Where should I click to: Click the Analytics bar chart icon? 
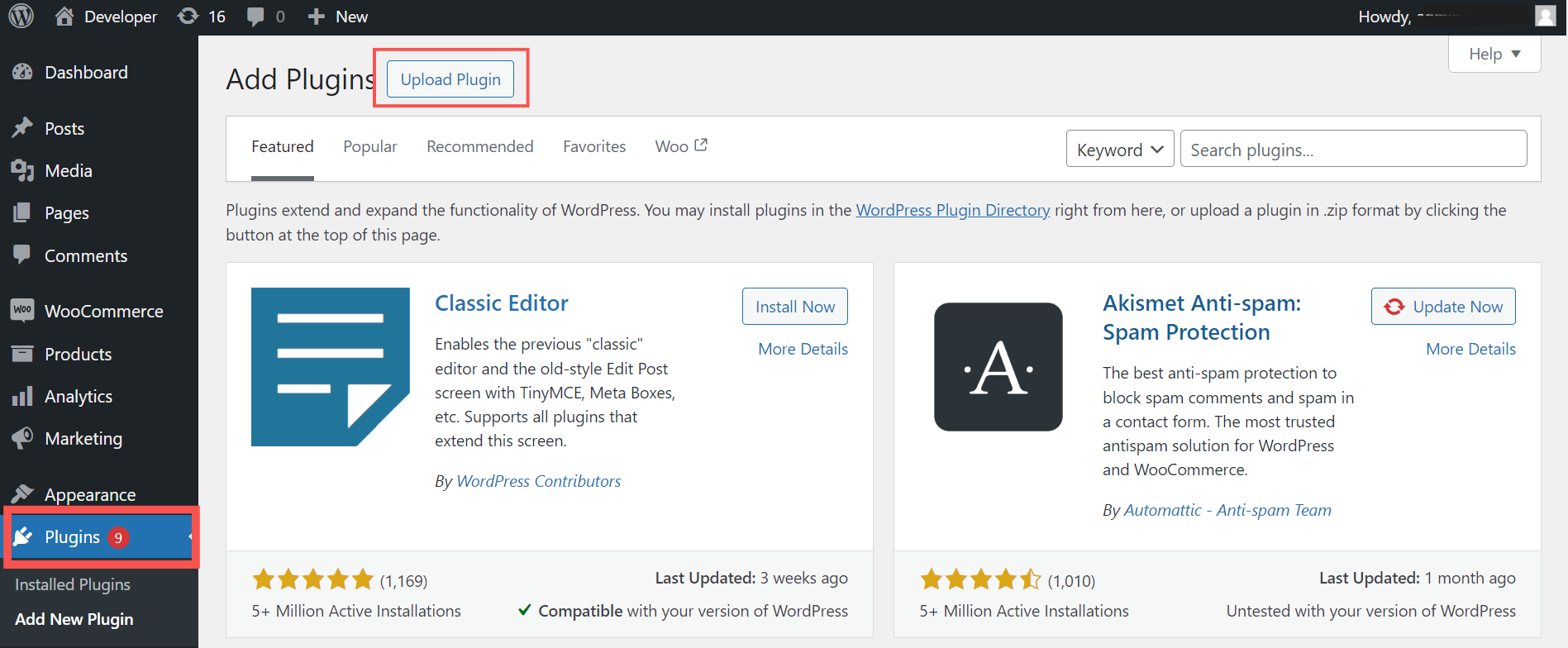(22, 396)
